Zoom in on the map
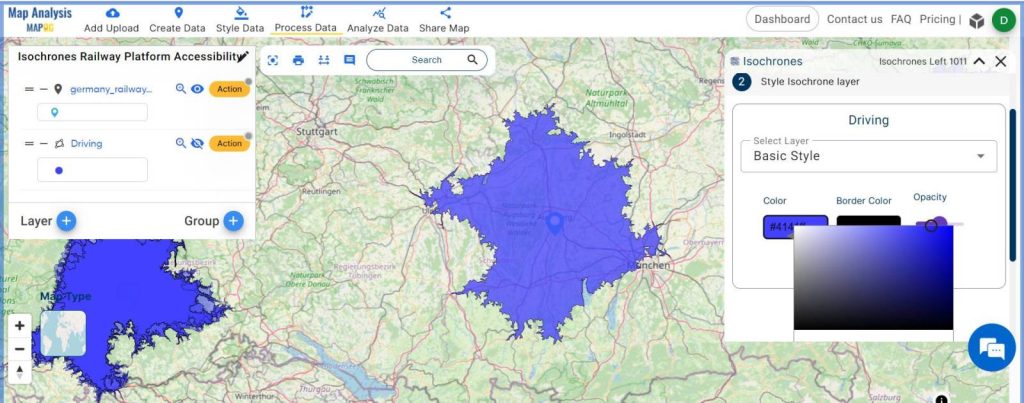The height and width of the screenshot is (403, 1024). coord(20,326)
